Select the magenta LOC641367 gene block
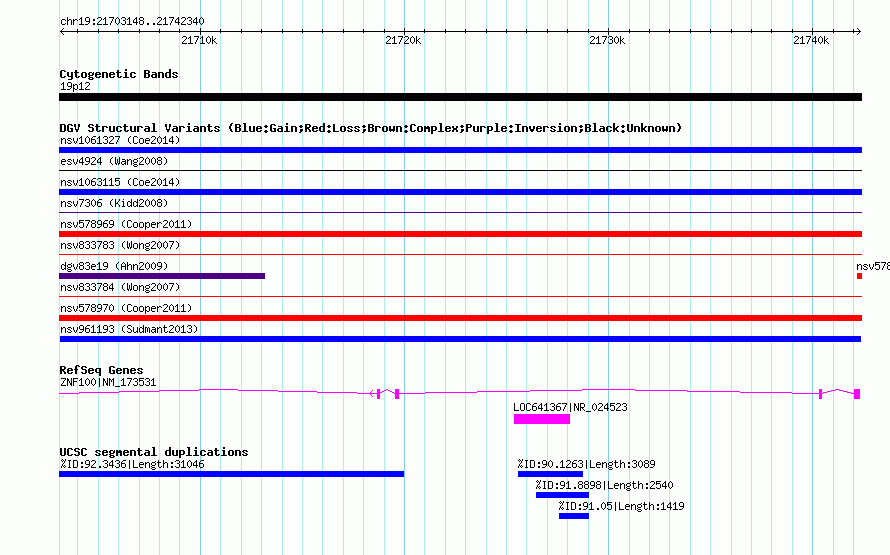 point(542,419)
